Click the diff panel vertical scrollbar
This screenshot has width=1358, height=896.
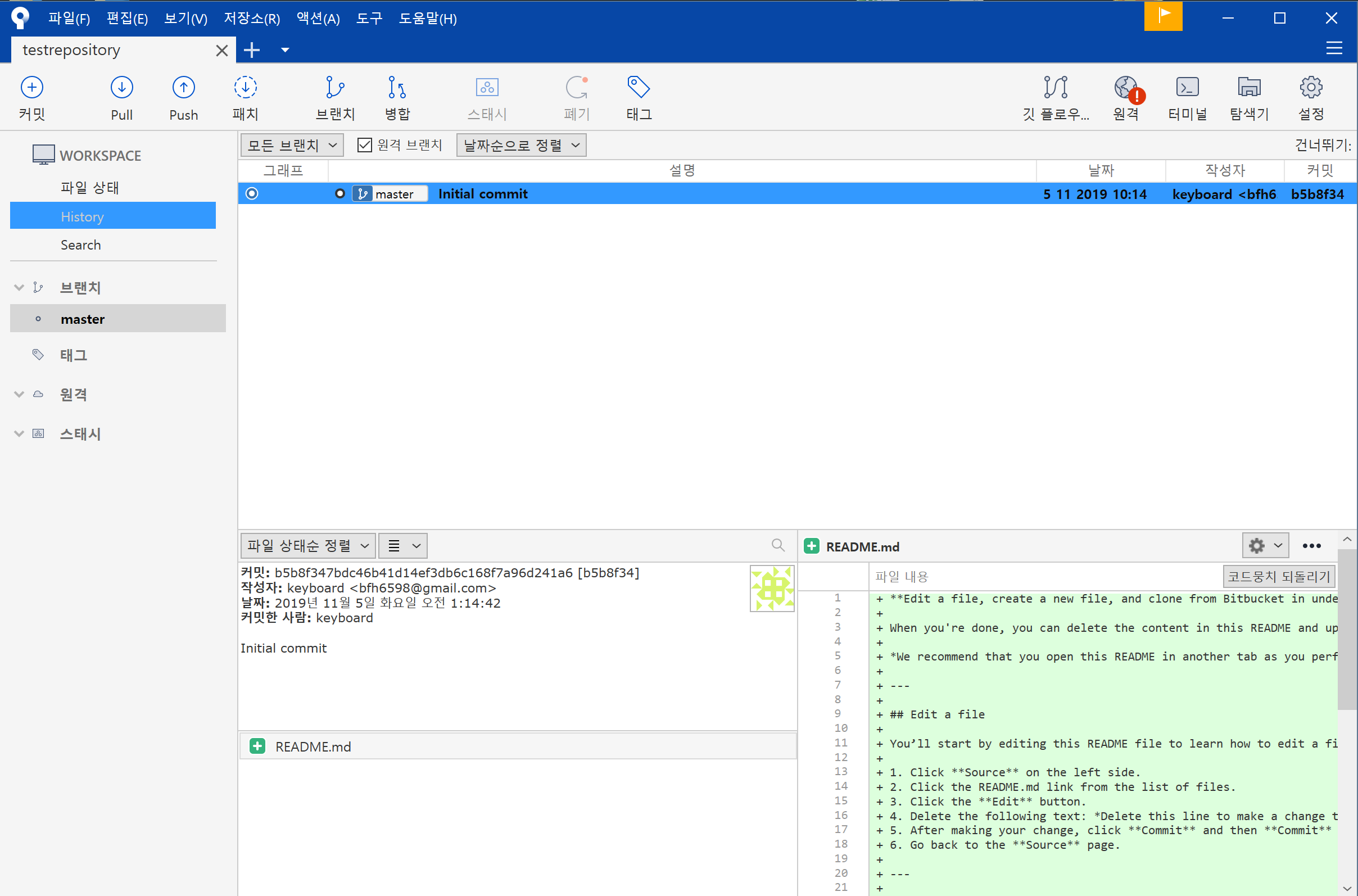[1347, 628]
